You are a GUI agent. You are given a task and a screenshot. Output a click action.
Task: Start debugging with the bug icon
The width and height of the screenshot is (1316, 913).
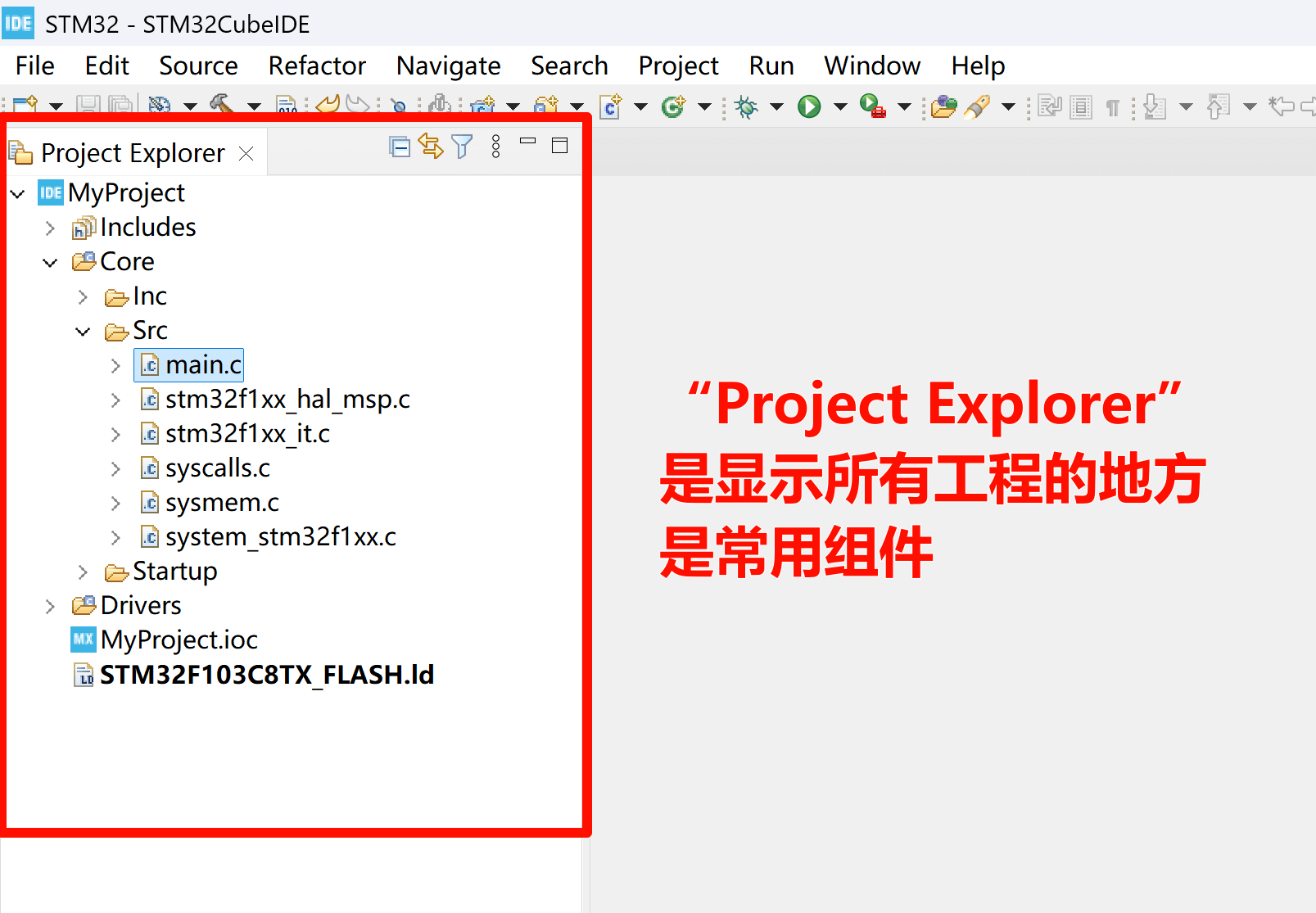[746, 106]
